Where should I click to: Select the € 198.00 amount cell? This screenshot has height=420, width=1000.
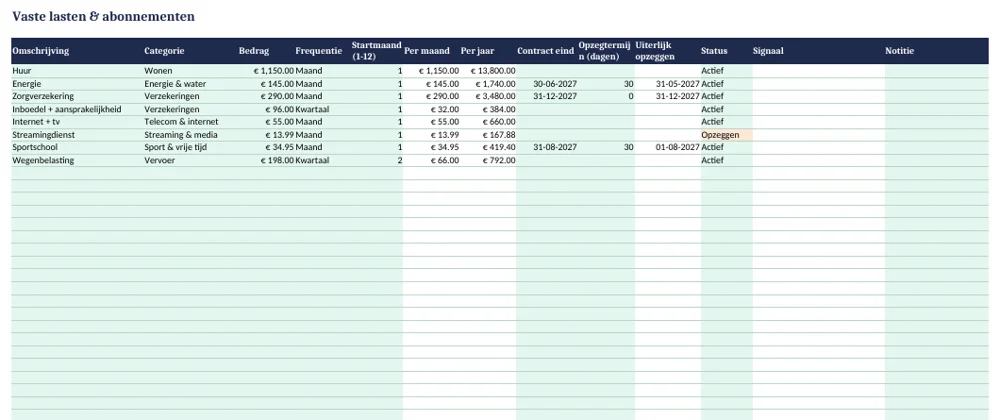pyautogui.click(x=267, y=160)
